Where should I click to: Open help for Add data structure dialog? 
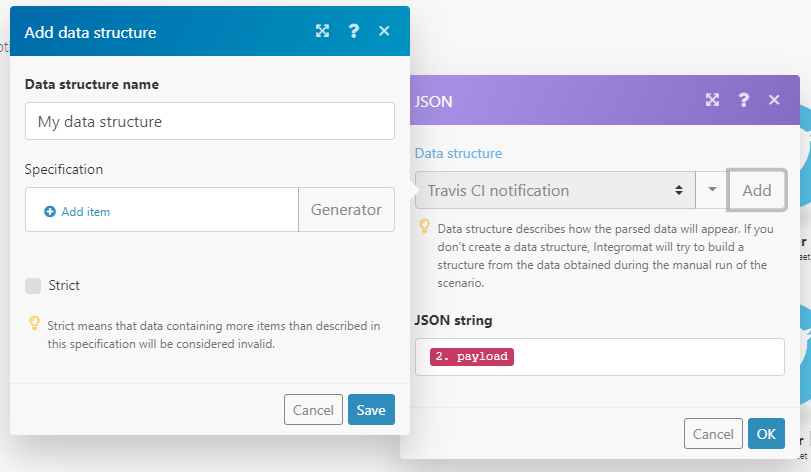click(x=354, y=31)
